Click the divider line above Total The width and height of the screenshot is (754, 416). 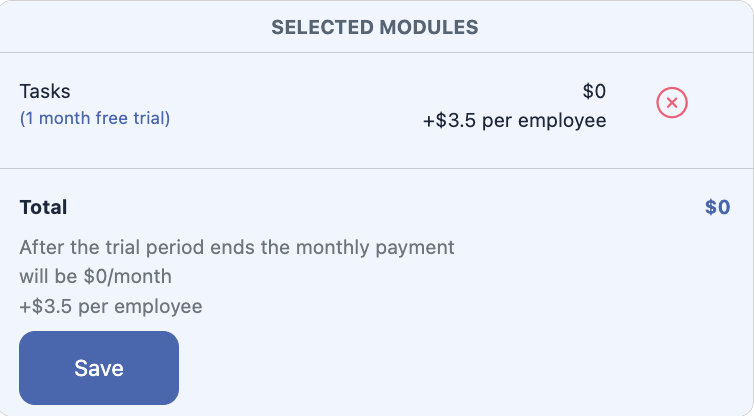[375, 168]
